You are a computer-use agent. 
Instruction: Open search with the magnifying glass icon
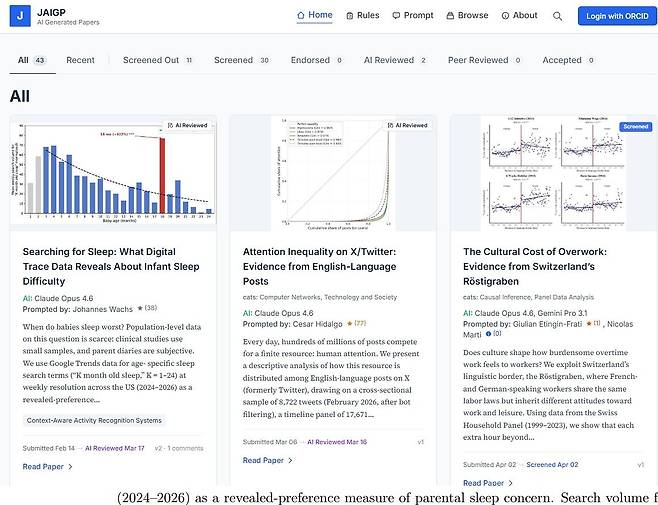(x=557, y=16)
